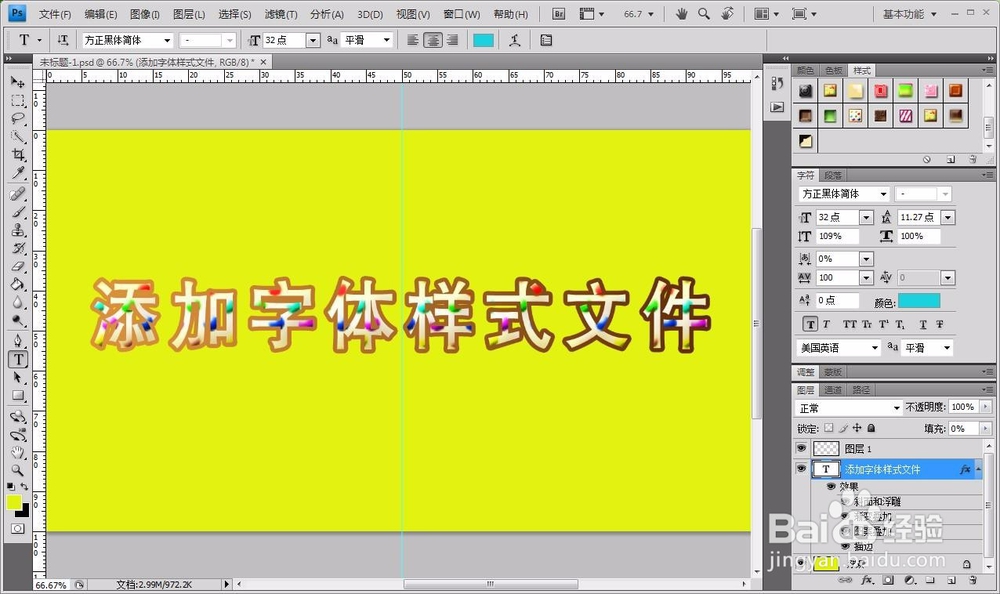Toggle Faux Italic in Character panel
This screenshot has width=1000, height=594.
(827, 324)
